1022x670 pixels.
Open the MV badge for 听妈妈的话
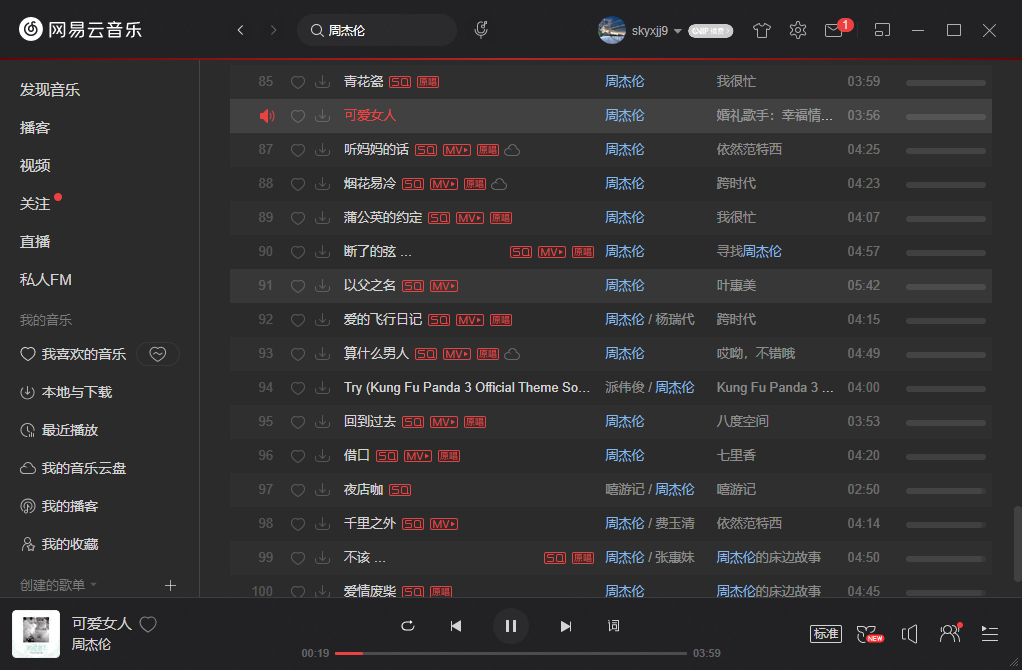point(457,150)
